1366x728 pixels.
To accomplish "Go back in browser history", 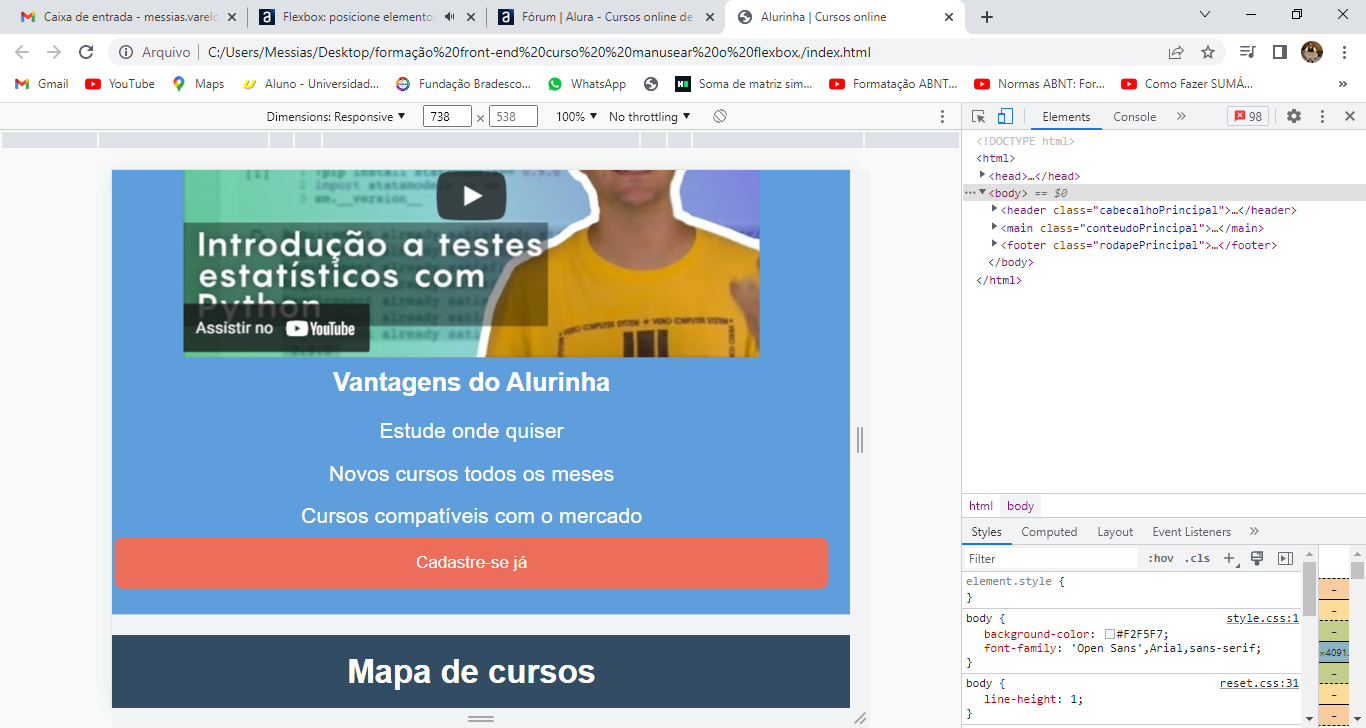I will coord(22,52).
